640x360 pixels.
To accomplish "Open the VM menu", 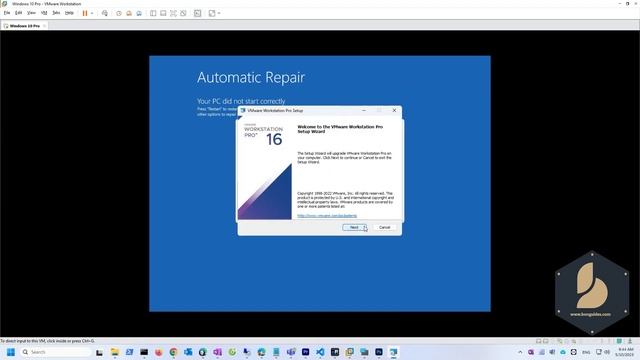I will (x=44, y=13).
